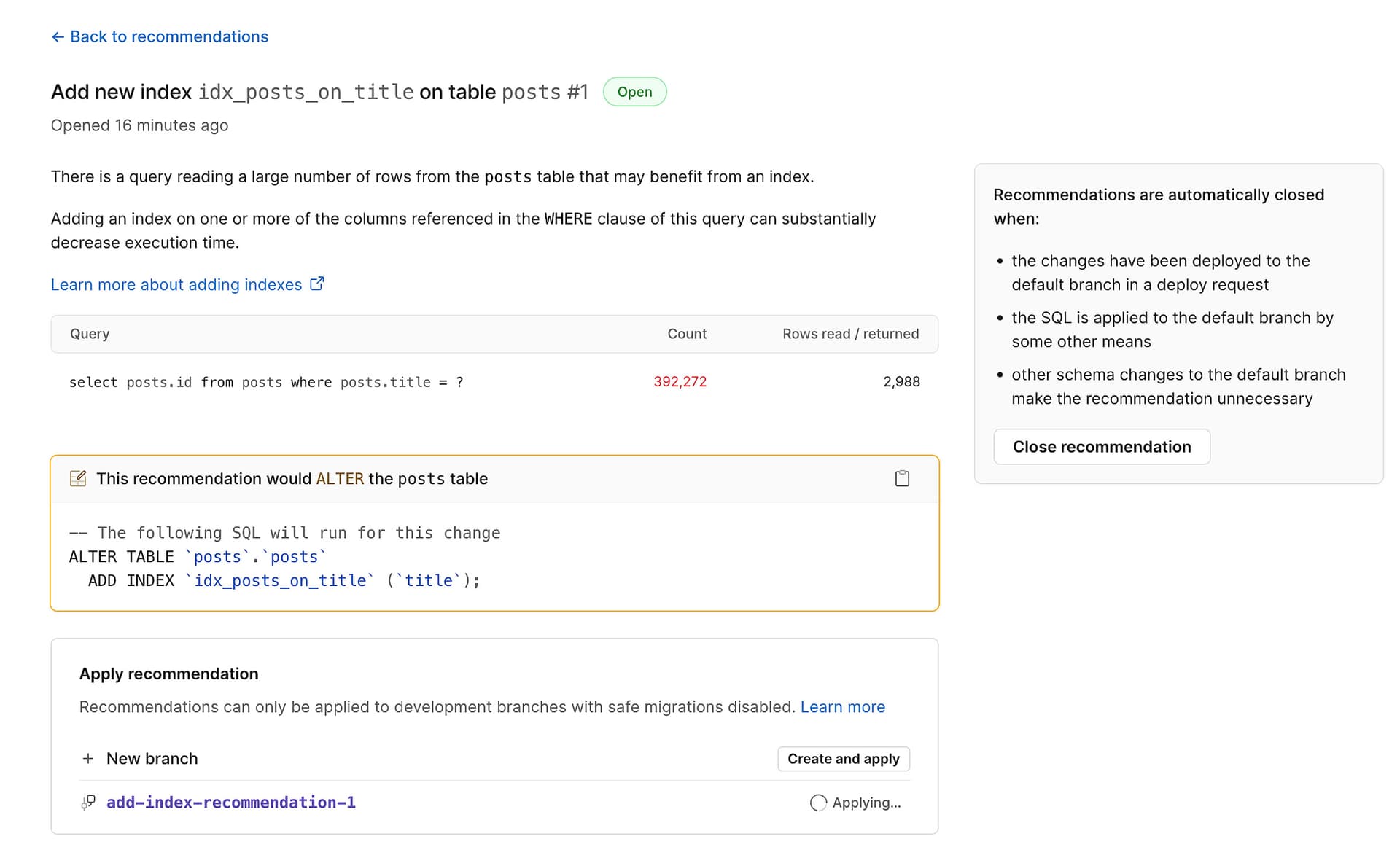This screenshot has width=1400, height=866.
Task: Click the plus icon beside New branch
Action: 88,758
